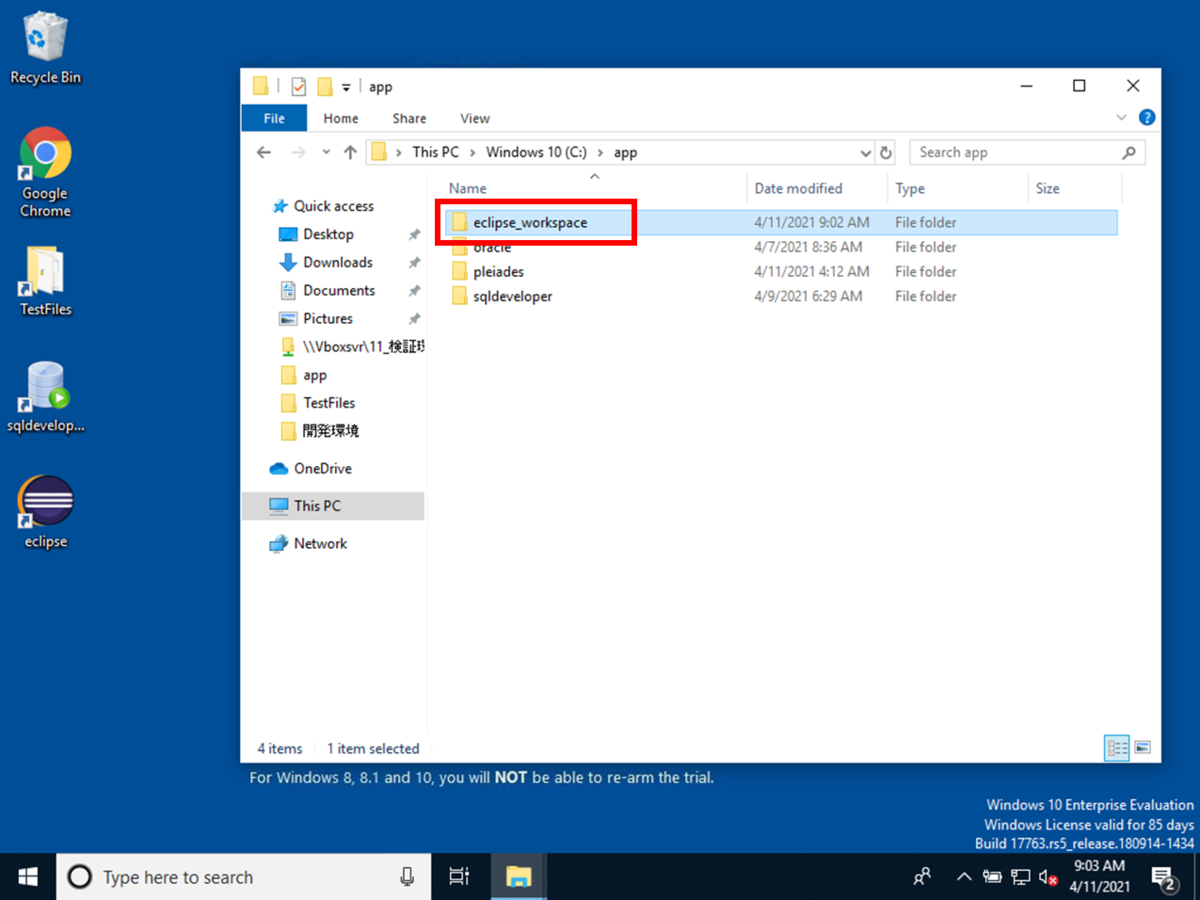Open Explorer Help icon
Viewport: 1200px width, 900px height.
coord(1147,118)
